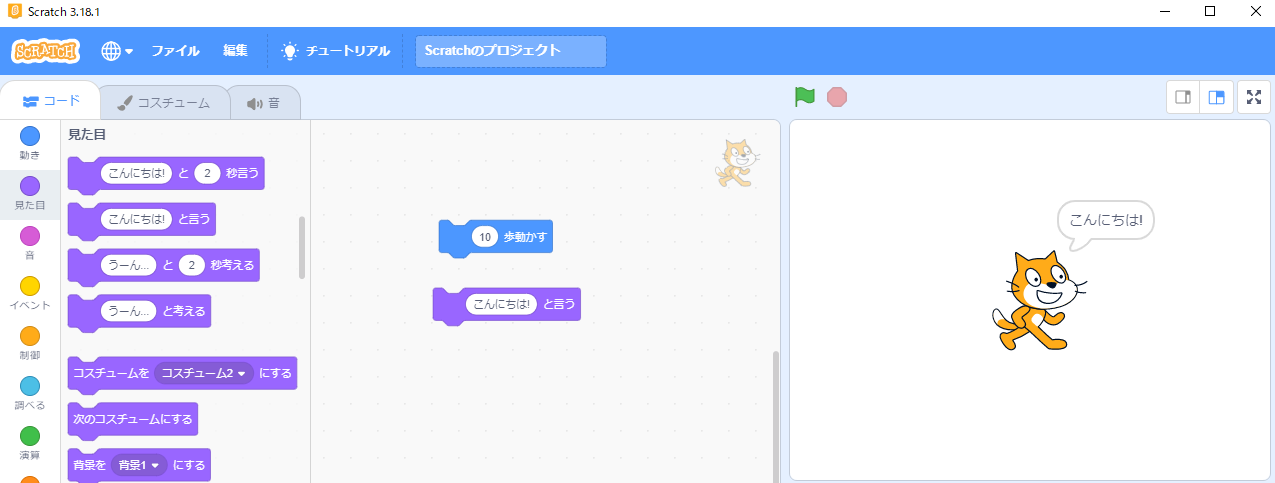
Task: Click the うーん... と 2 秒考える block
Action: pos(163,266)
